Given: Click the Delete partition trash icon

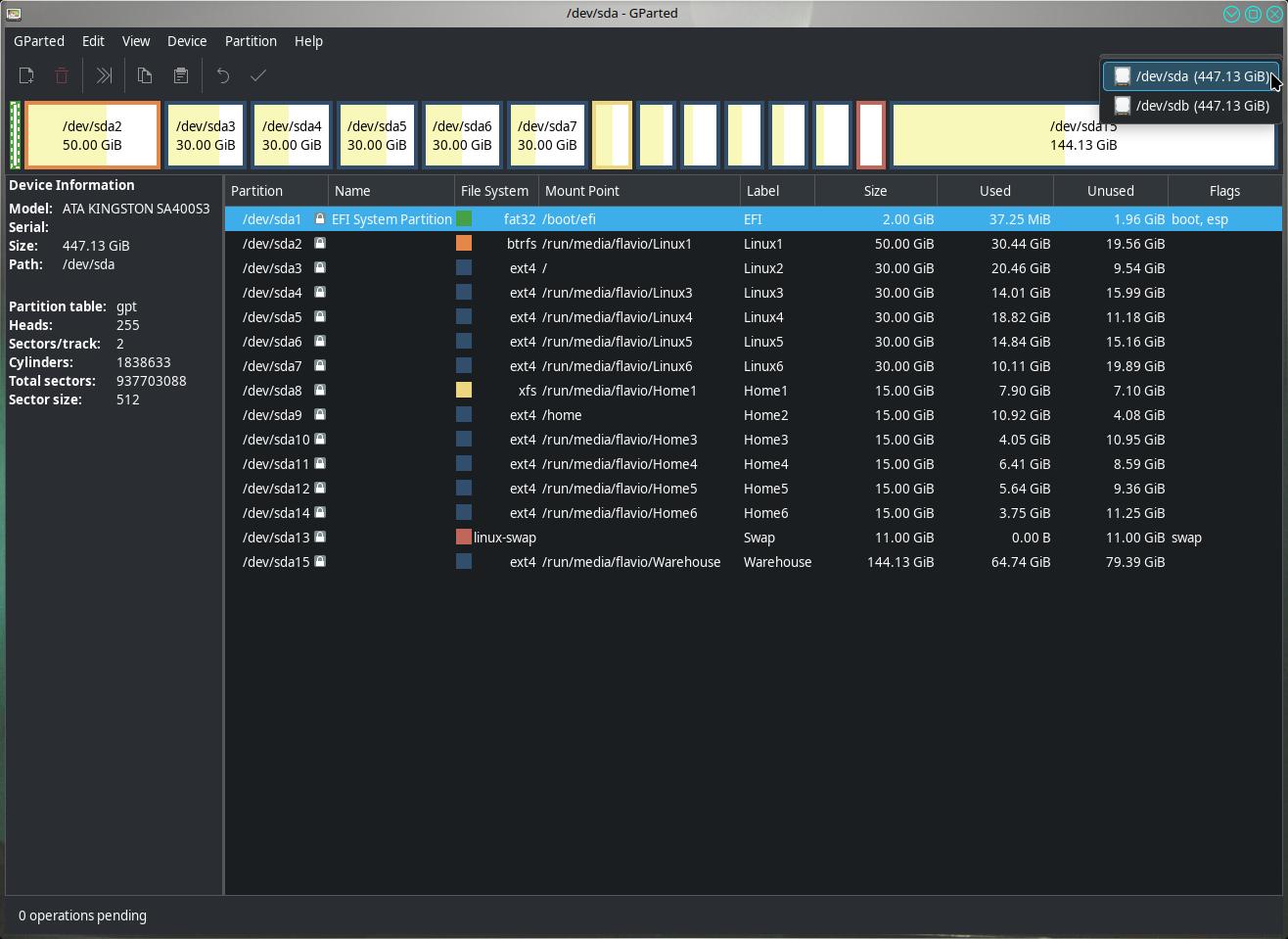Looking at the screenshot, I should (x=62, y=75).
